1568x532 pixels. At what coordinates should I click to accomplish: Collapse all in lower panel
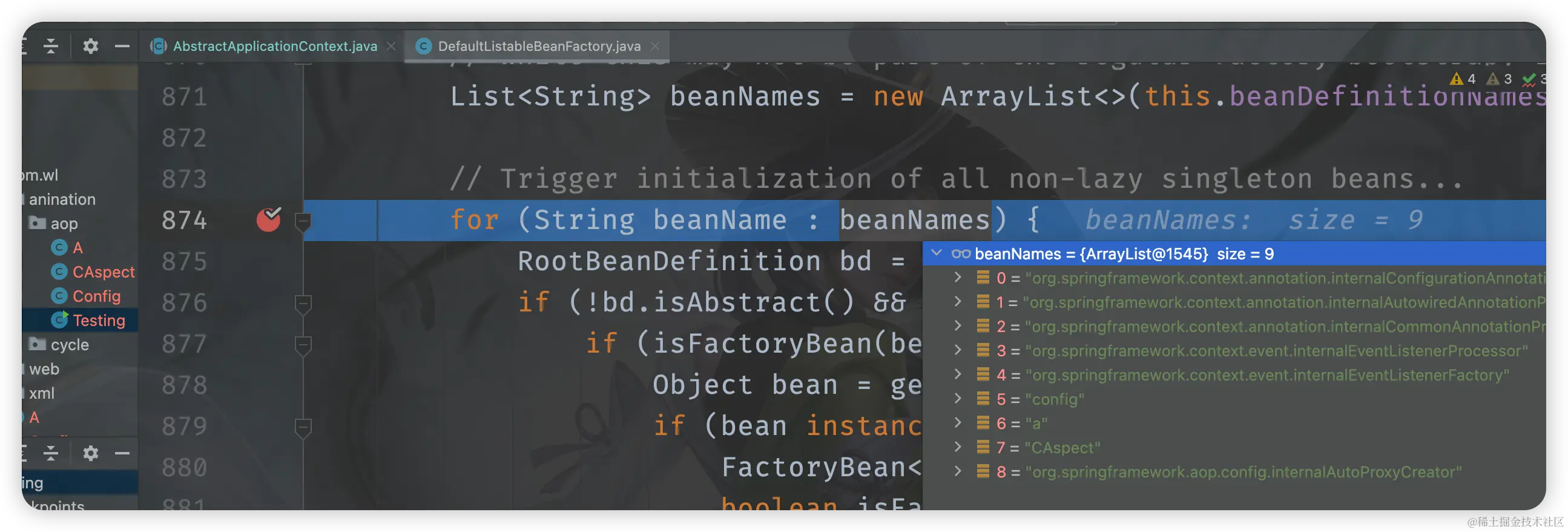[51, 453]
